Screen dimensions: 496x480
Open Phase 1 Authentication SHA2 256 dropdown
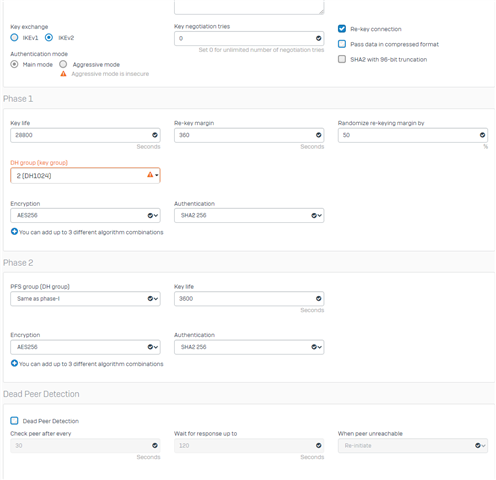click(x=249, y=215)
